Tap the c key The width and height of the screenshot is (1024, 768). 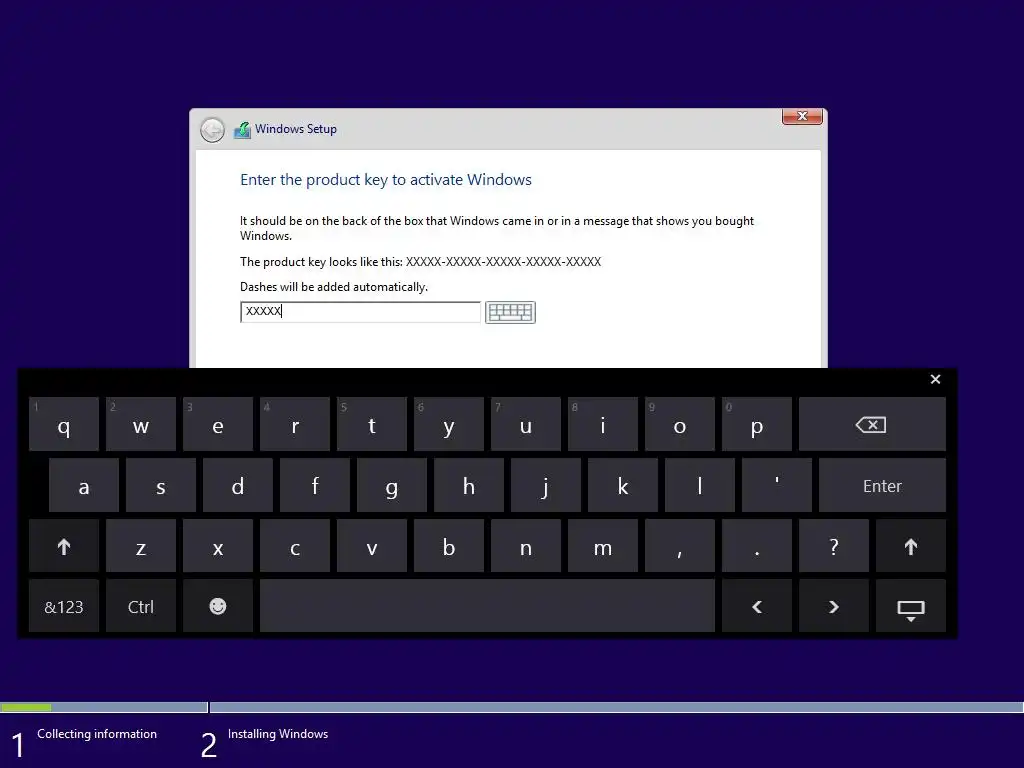tap(295, 547)
